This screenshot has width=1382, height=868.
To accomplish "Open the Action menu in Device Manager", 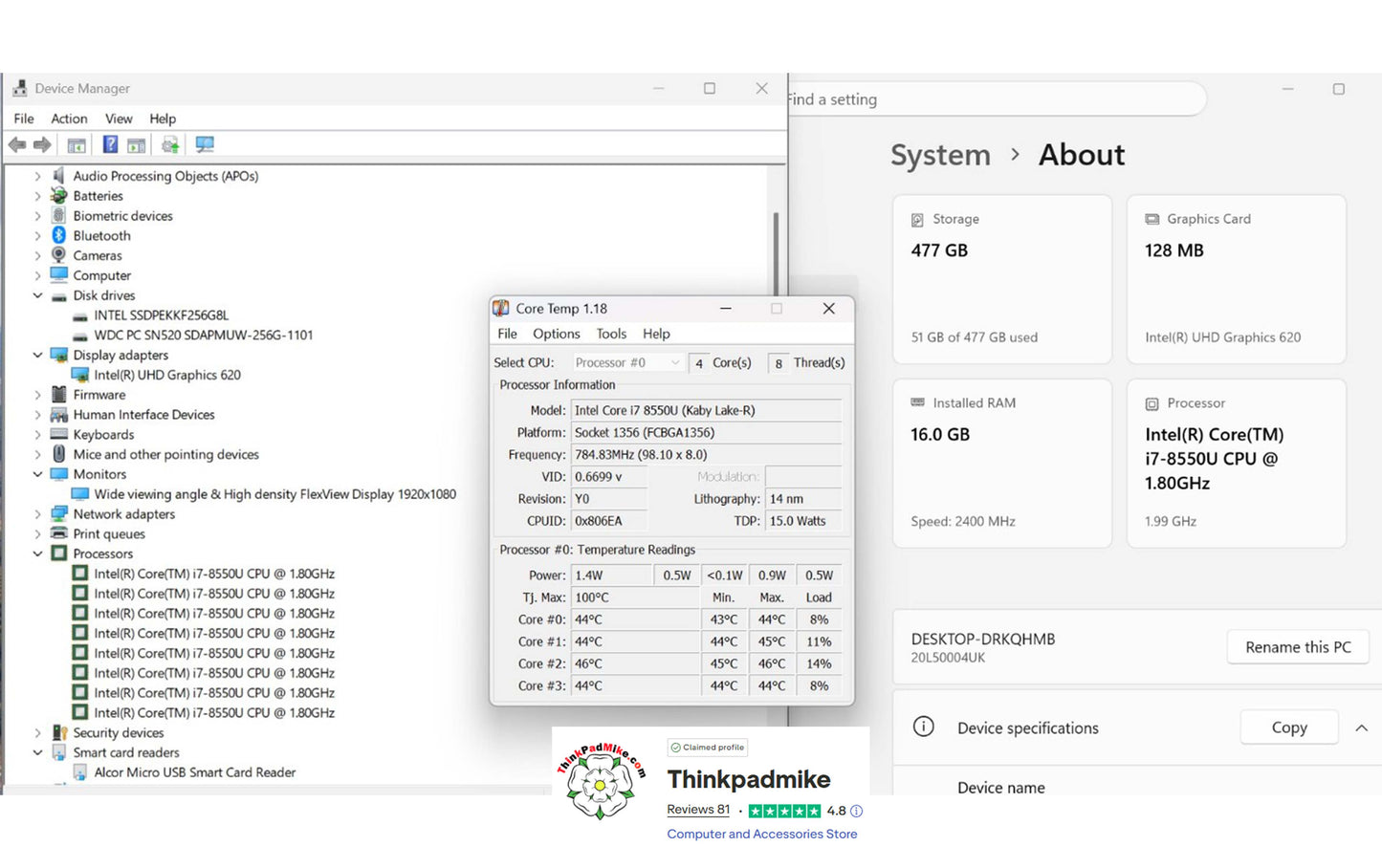I will [69, 119].
